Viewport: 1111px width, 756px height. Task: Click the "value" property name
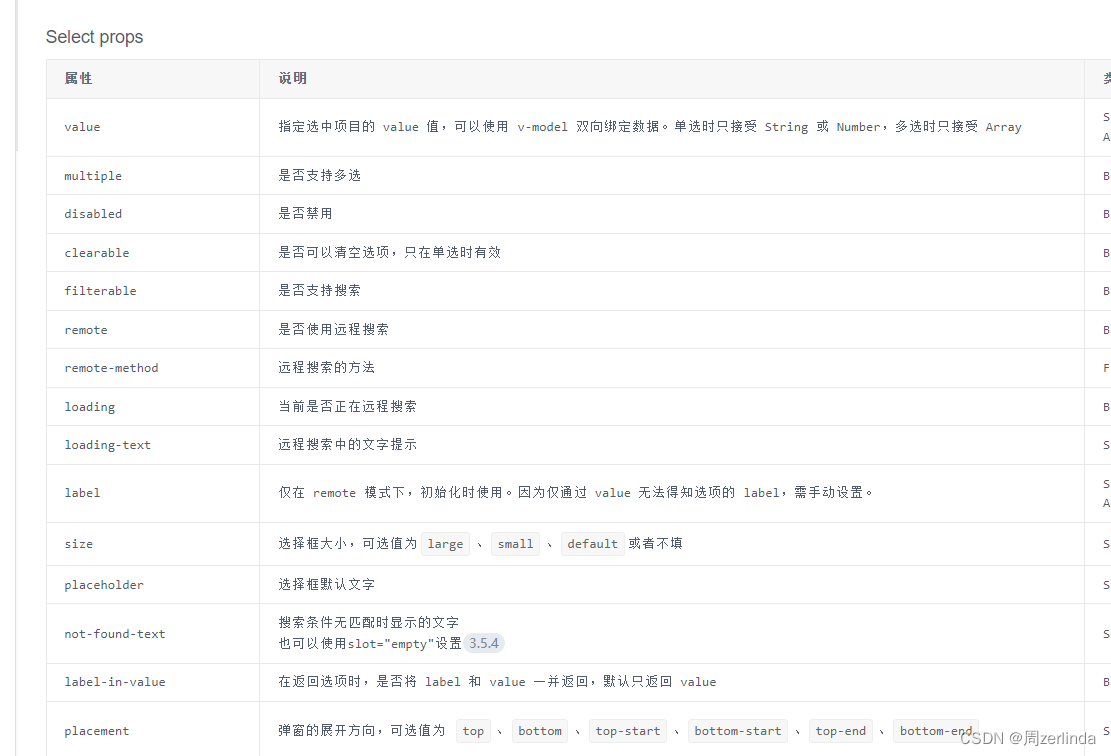point(82,127)
